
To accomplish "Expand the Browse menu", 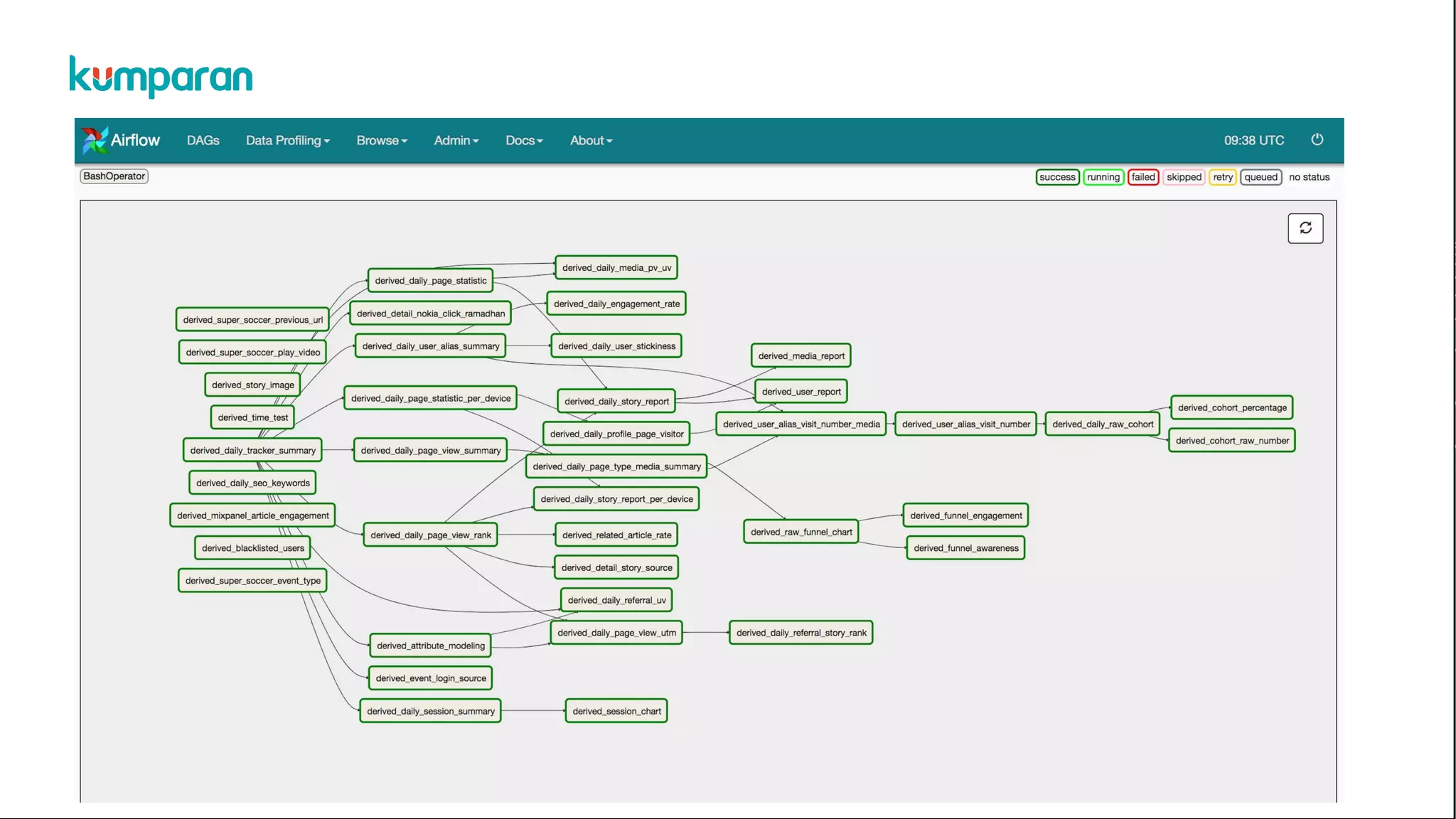I will coord(382,141).
